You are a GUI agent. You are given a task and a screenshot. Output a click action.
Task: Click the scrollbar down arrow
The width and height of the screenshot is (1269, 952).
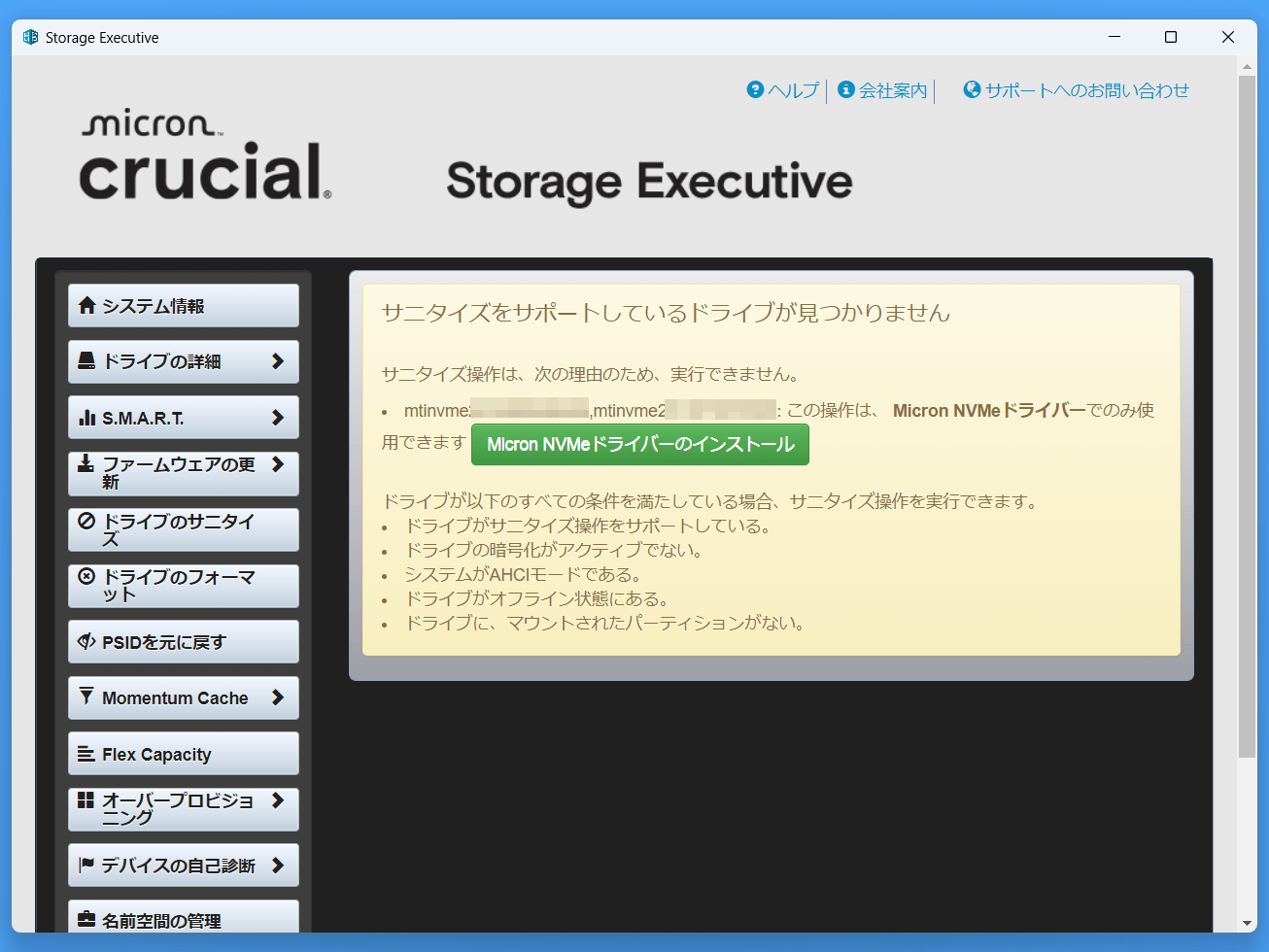pos(1247,923)
